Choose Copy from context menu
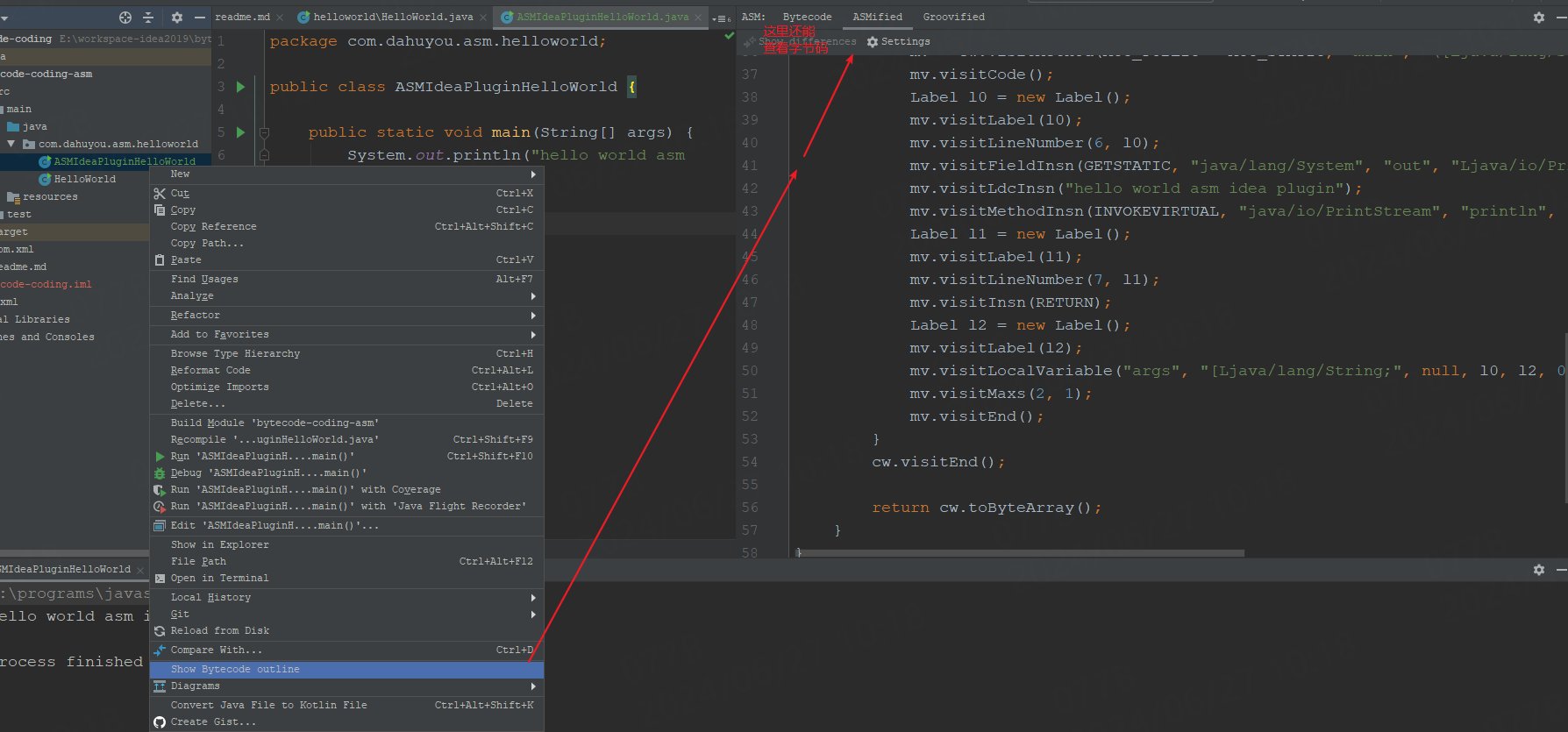This screenshot has width=1568, height=732. pyautogui.click(x=346, y=210)
